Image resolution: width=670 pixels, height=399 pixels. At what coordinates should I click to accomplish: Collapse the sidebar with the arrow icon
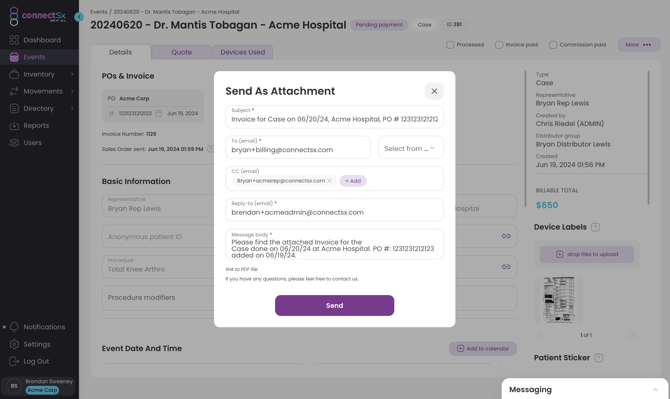(x=79, y=17)
